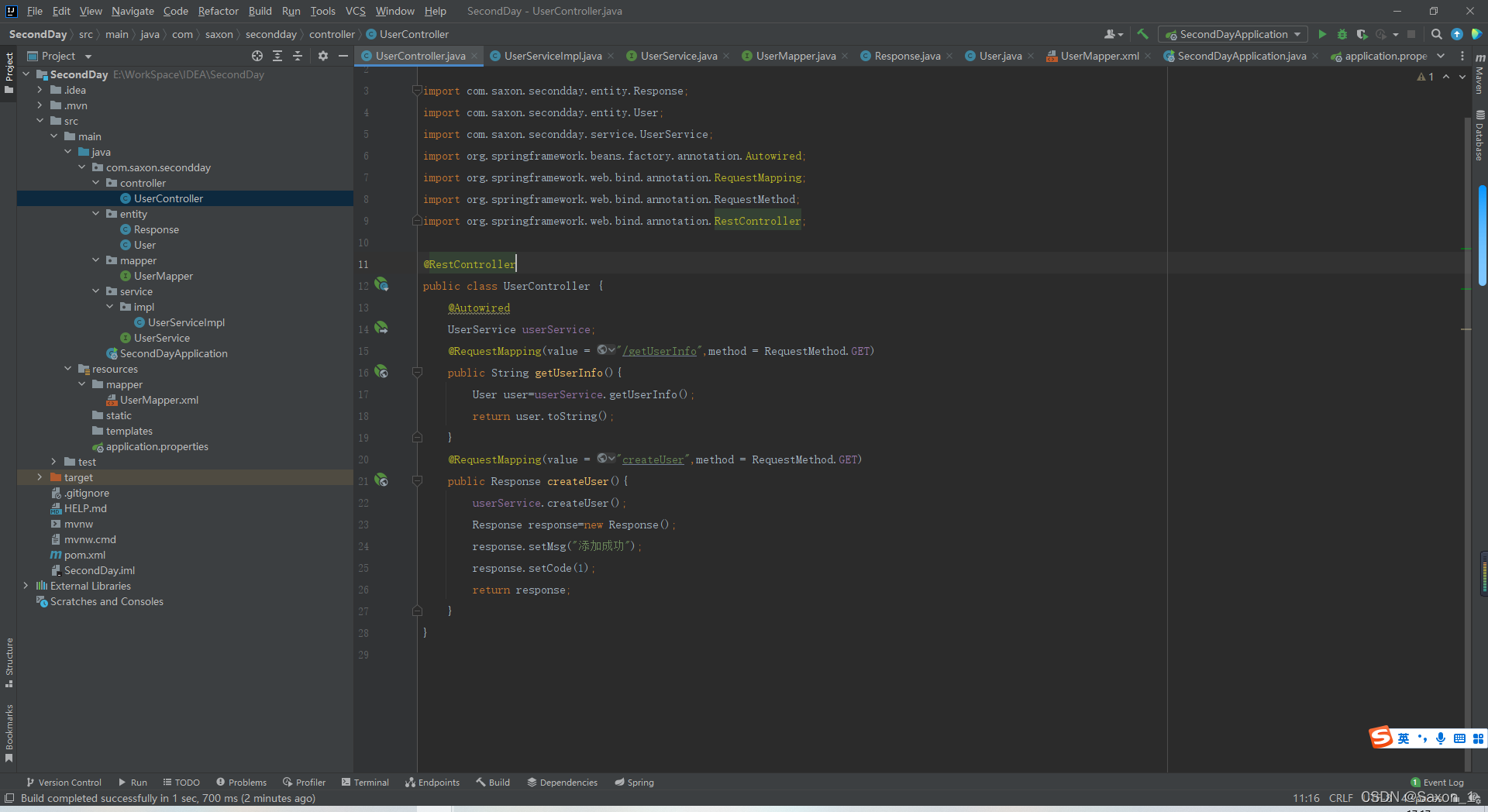The width and height of the screenshot is (1488, 812).
Task: Click Collapse All icon in Project panel
Action: [298, 56]
